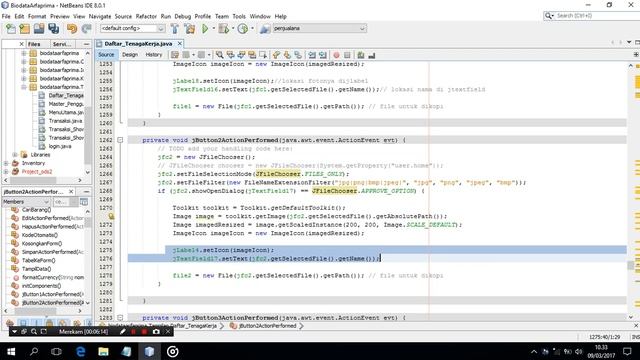640x360 pixels.
Task: Click the Undo arrow icon
Action: pyautogui.click(x=72, y=29)
